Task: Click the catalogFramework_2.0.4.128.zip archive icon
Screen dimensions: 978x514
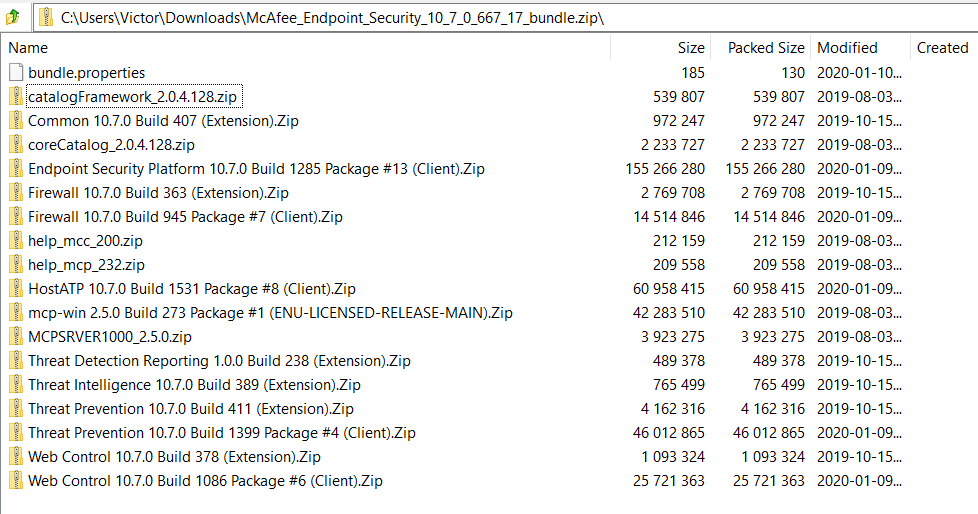Action: point(15,96)
